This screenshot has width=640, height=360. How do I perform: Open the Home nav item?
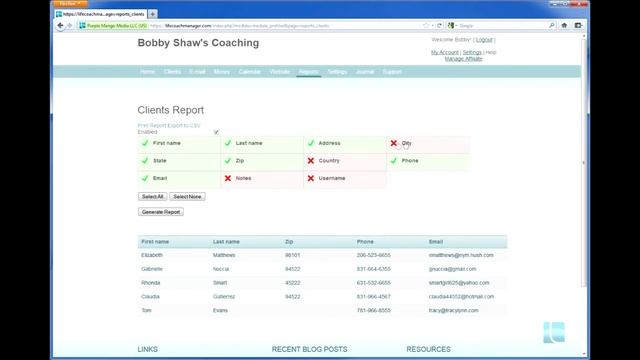click(x=147, y=72)
